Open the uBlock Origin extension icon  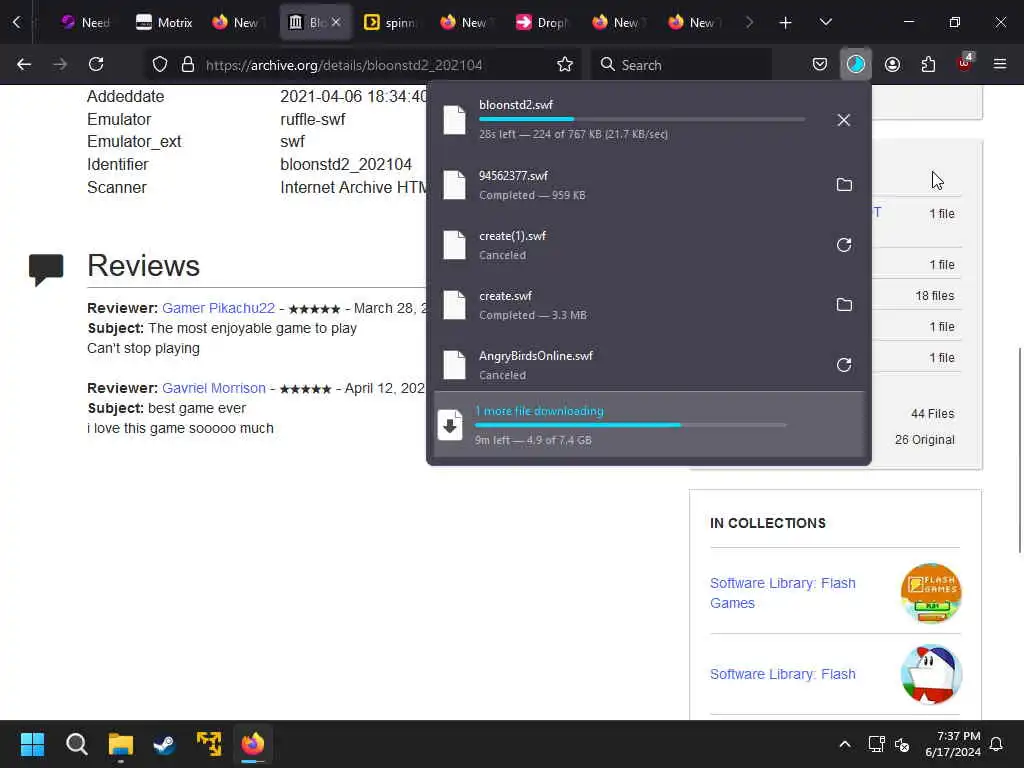[x=964, y=63]
